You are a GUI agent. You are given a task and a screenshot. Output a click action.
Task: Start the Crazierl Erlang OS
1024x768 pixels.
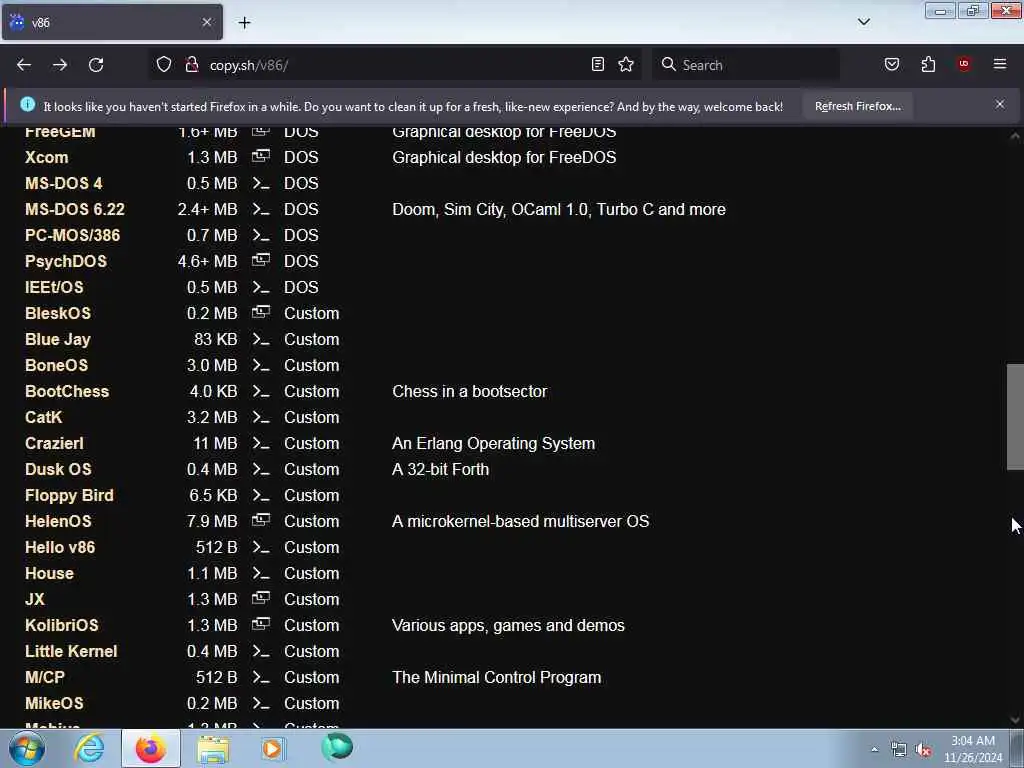pos(54,444)
